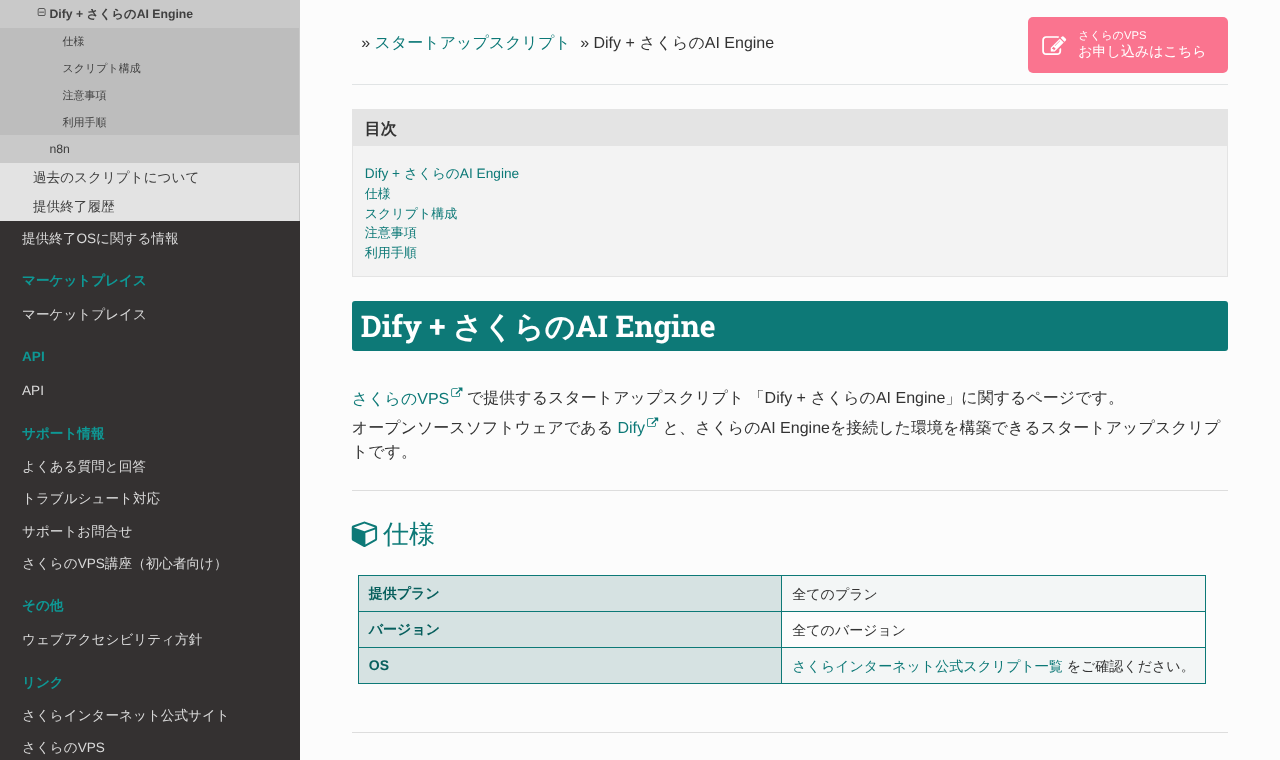Select 注意事項 in sidebar tree

(150, 95)
